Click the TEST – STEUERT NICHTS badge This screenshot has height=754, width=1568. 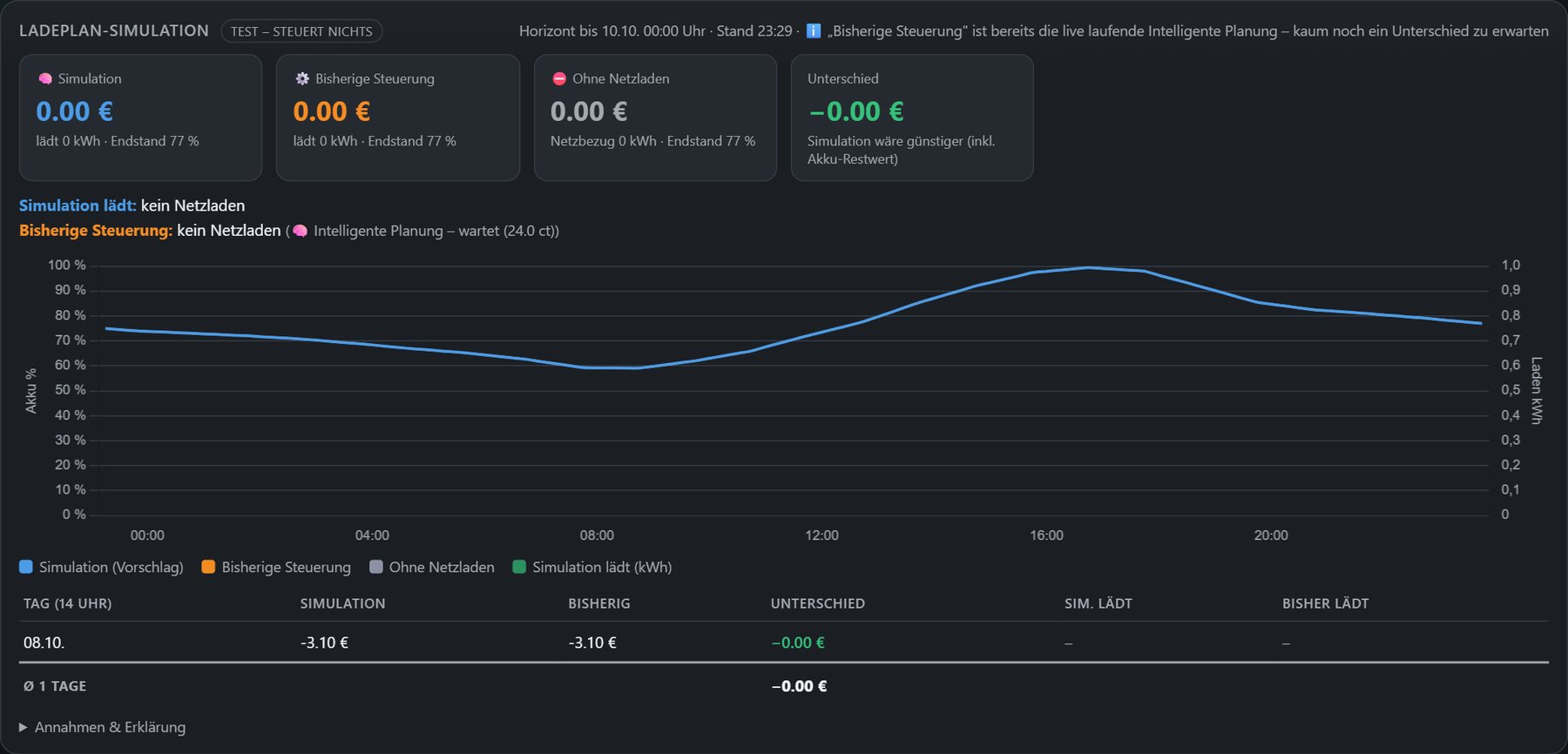301,31
